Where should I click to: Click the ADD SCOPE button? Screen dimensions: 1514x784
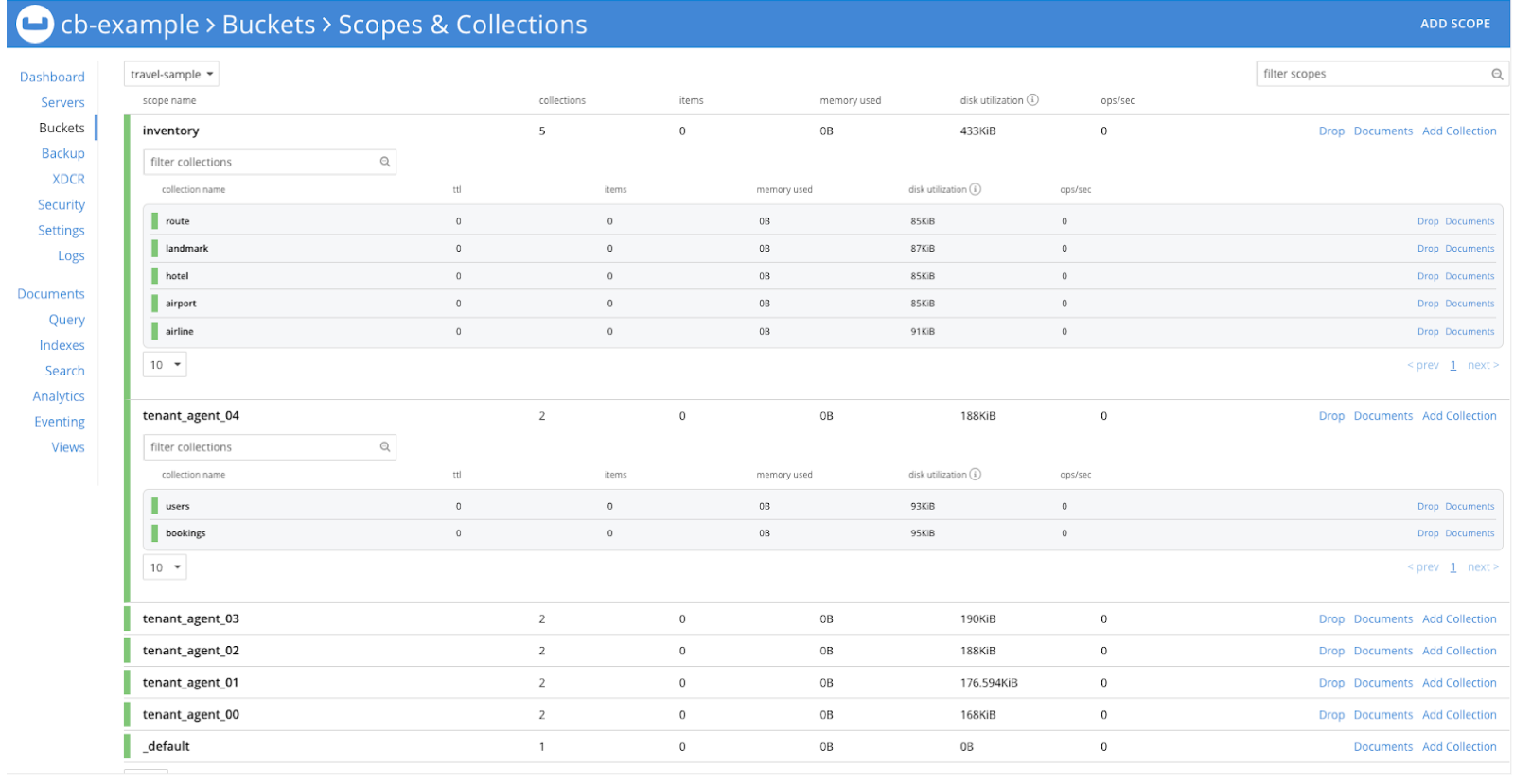coord(1454,24)
